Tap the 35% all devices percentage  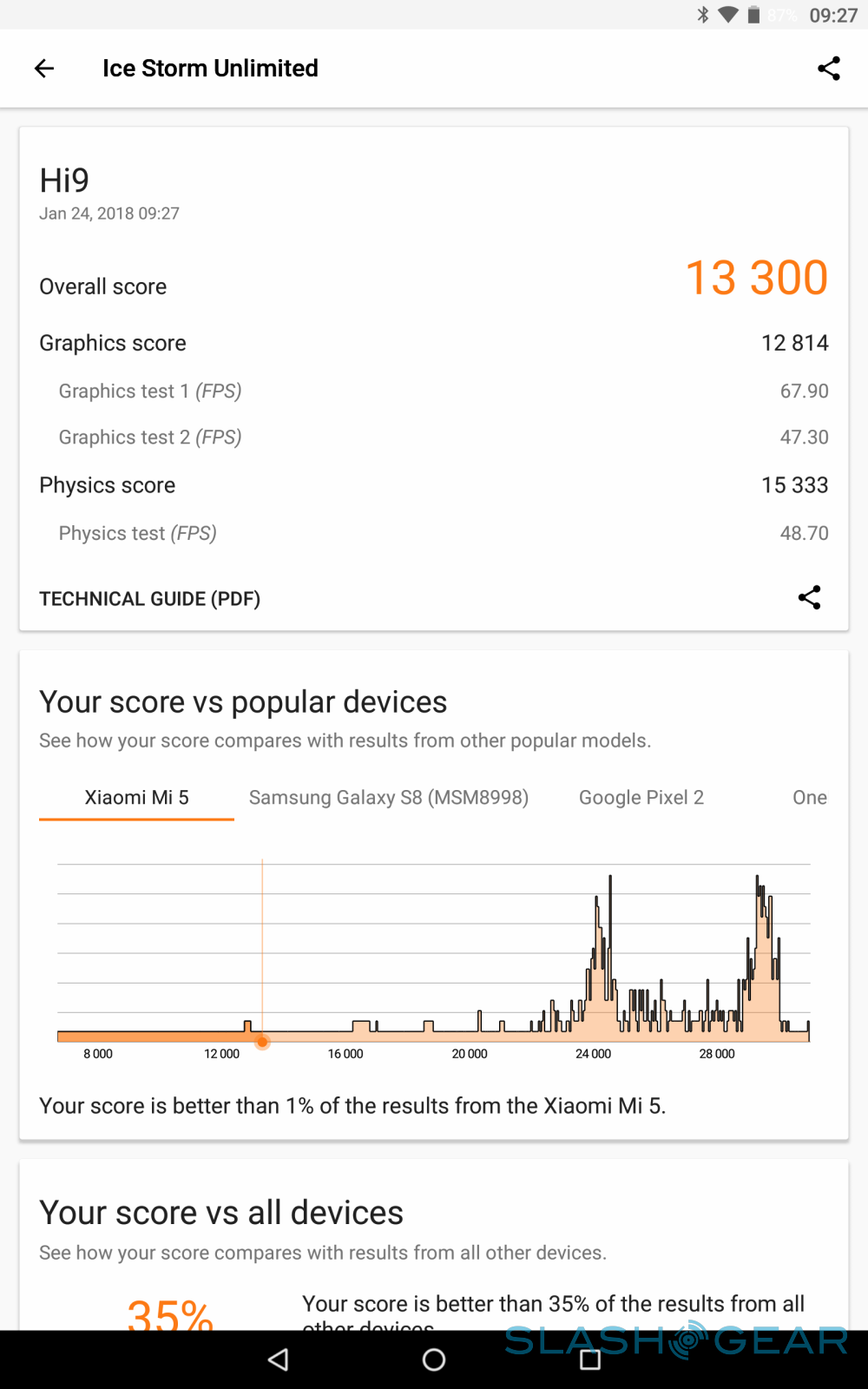170,1314
